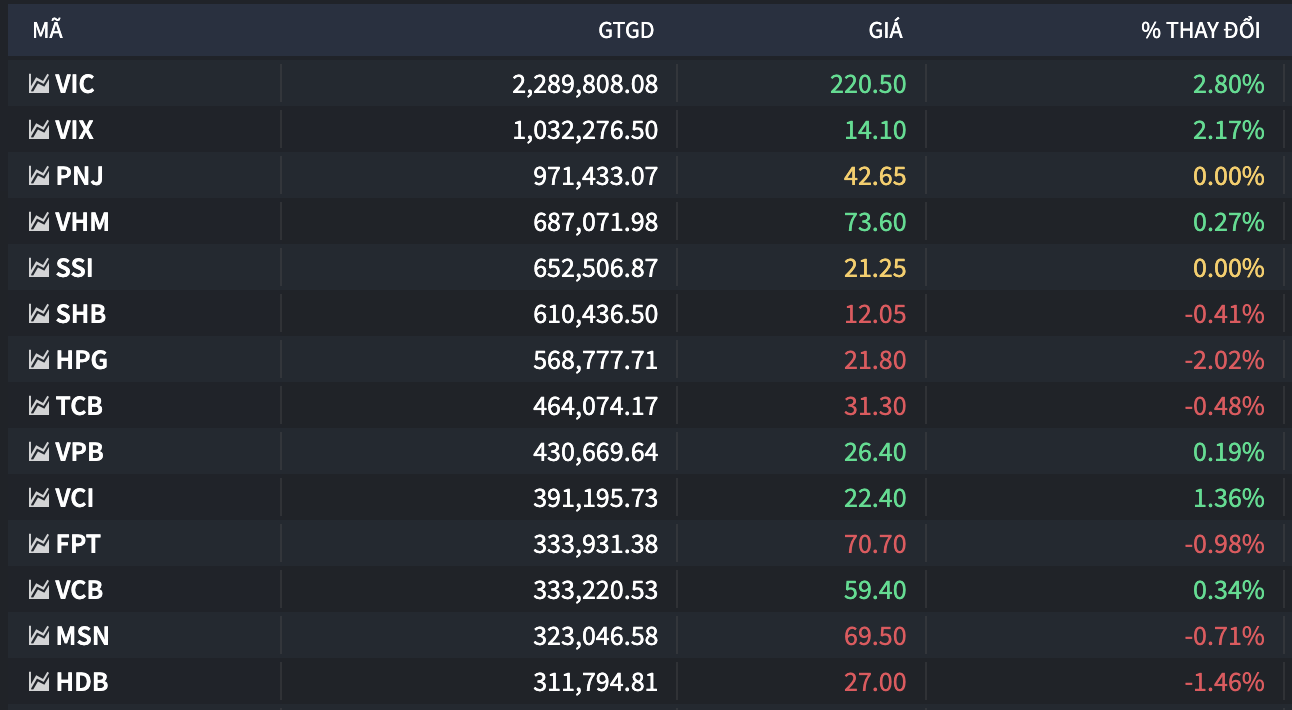Click the trading value 430,669.64

pos(596,452)
